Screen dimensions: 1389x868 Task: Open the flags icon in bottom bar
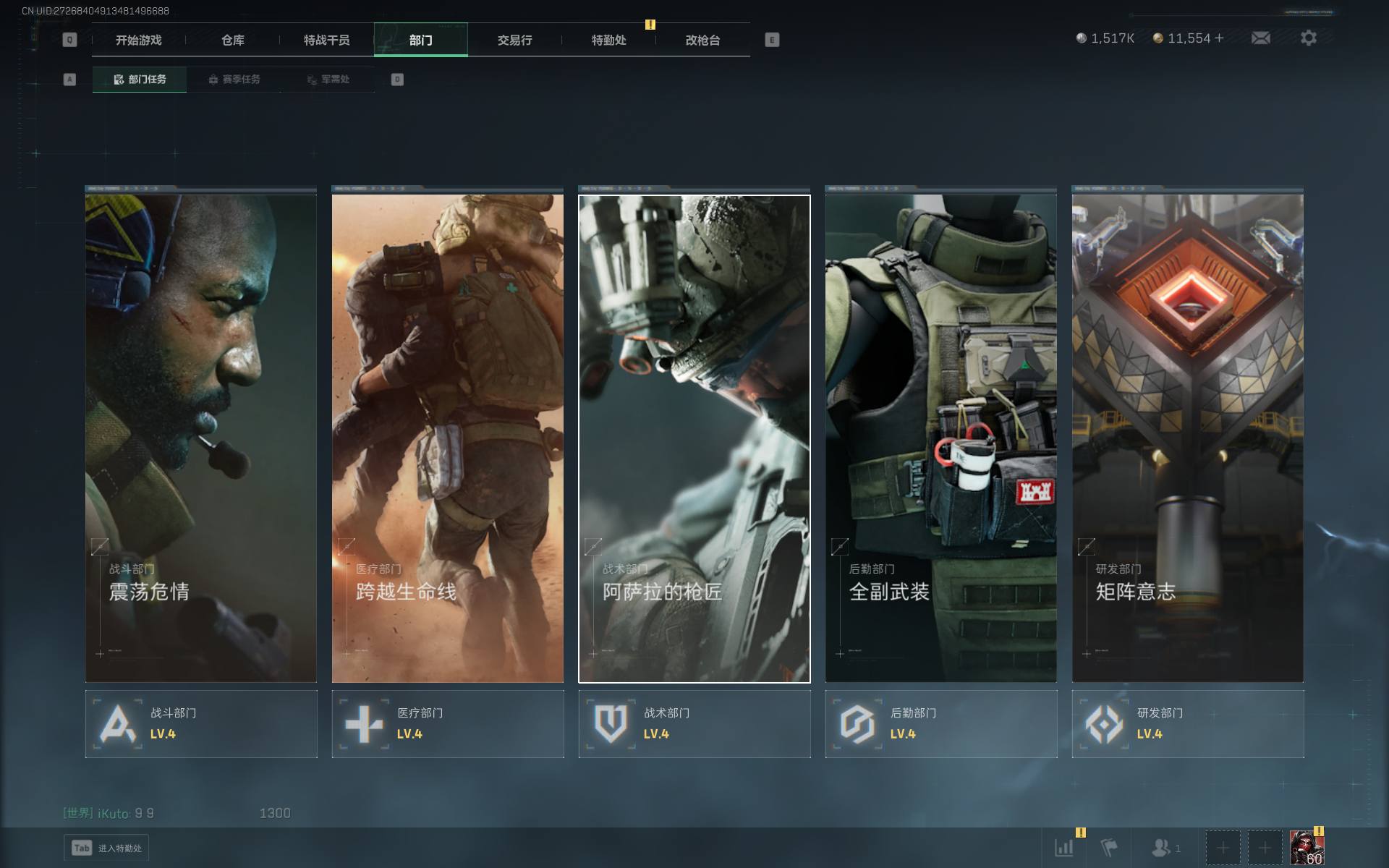click(1108, 847)
